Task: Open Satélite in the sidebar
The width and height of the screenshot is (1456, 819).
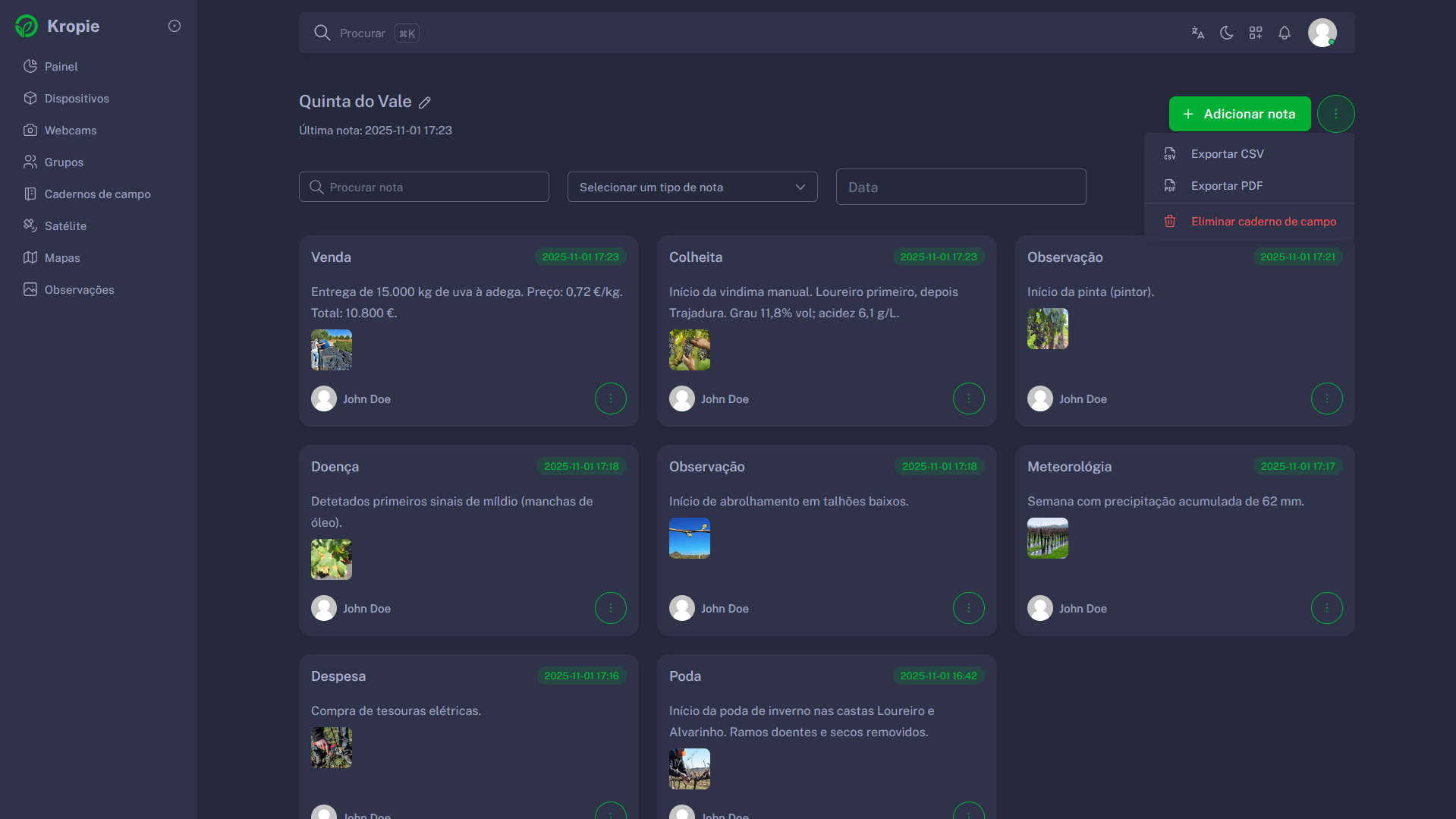Action: click(x=65, y=226)
